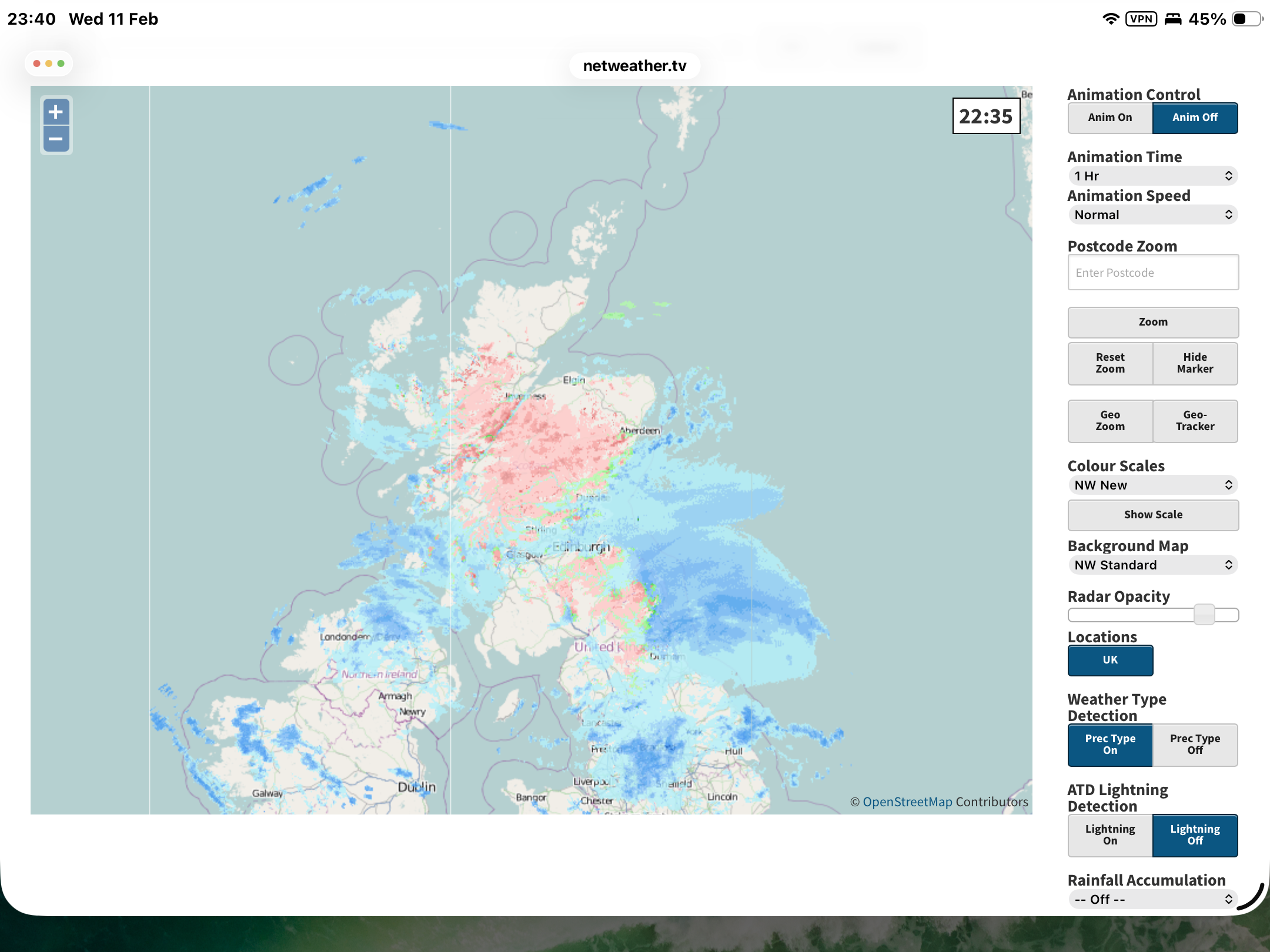Open the Colour Scales NW New dropdown

tap(1152, 485)
